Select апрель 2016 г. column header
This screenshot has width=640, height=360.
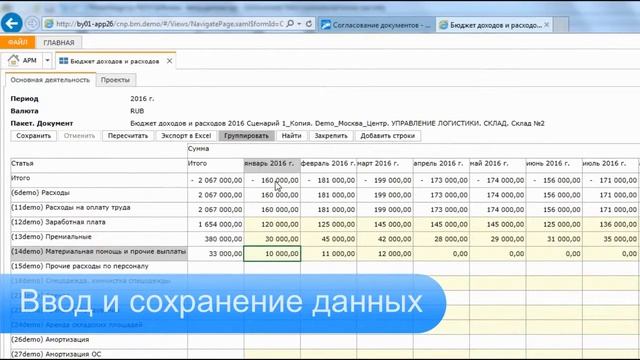(x=441, y=165)
